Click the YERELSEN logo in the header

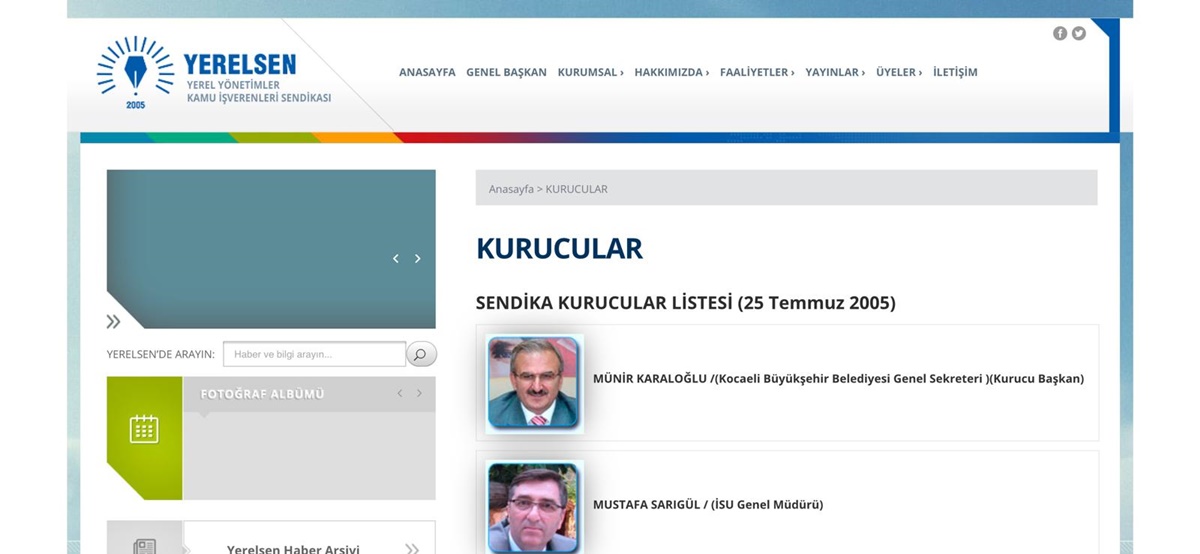point(213,72)
